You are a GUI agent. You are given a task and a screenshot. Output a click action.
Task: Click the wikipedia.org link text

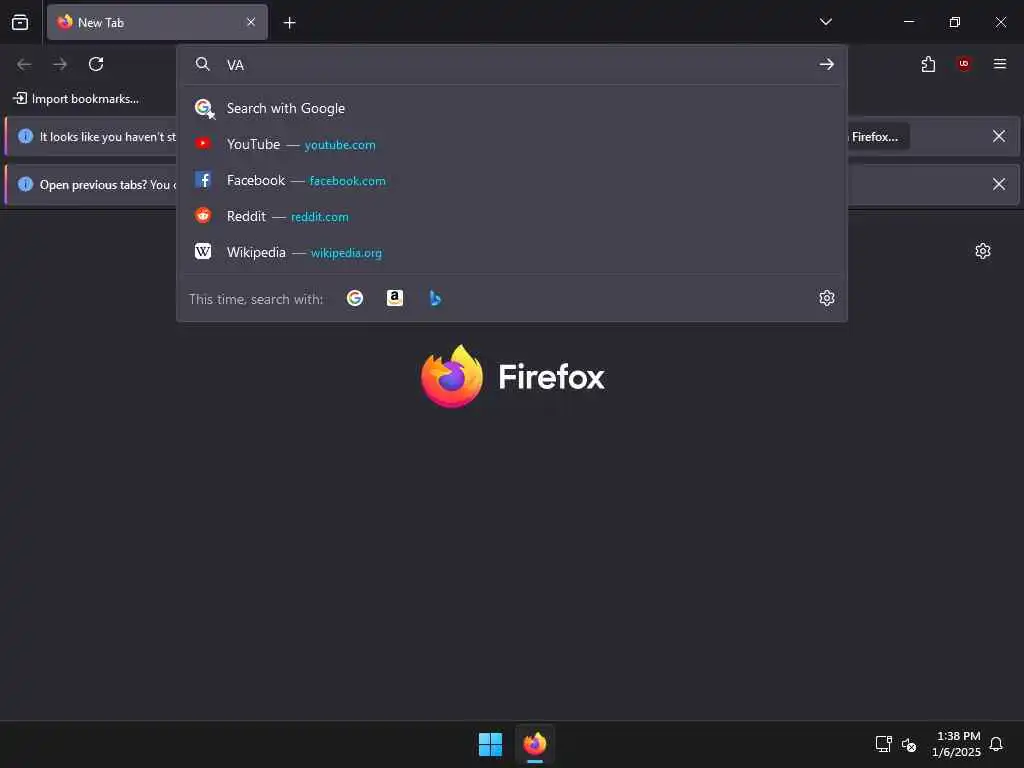[346, 253]
